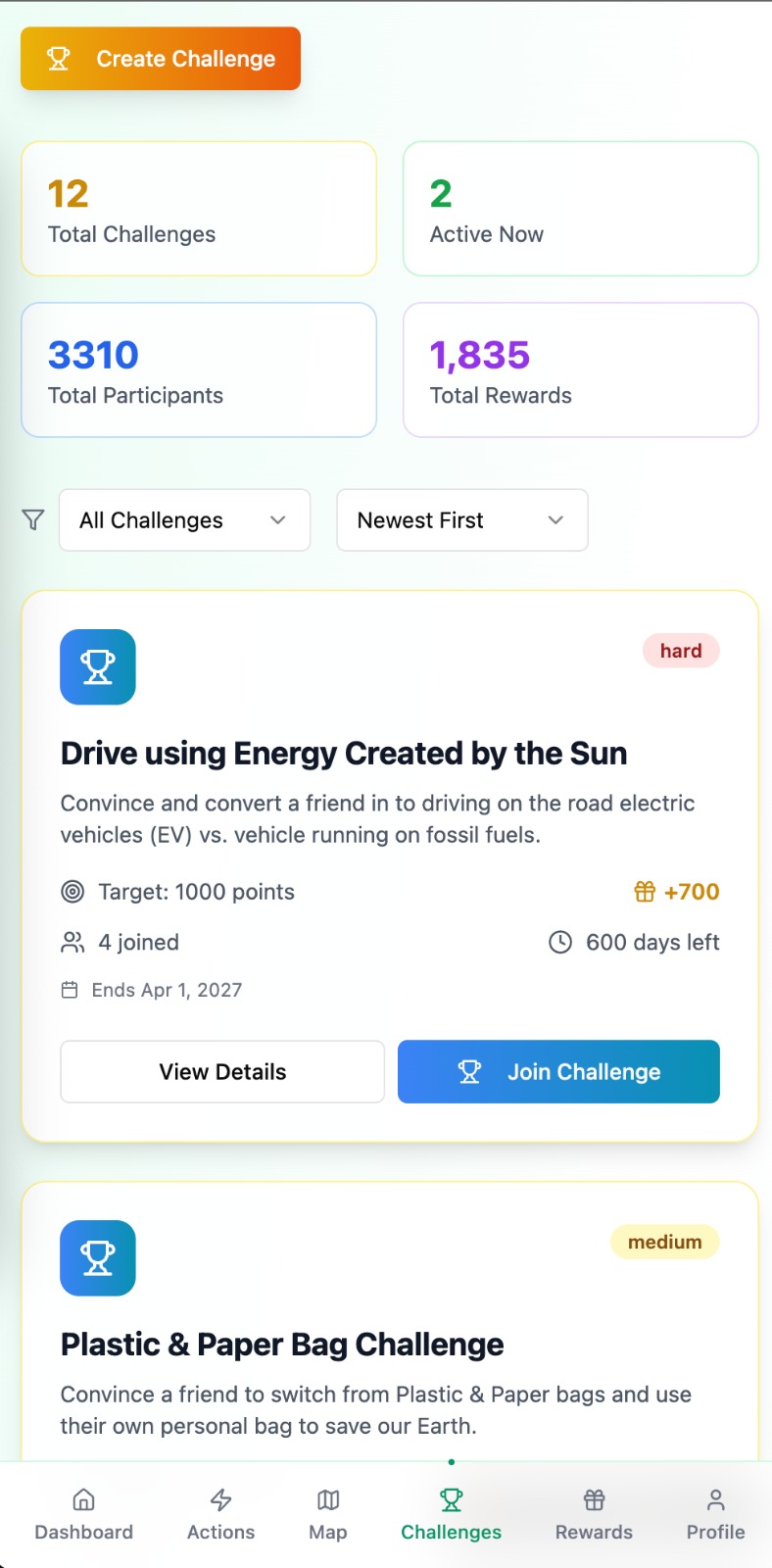772x1568 pixels.
Task: Click the trophy icon on the Plastic & Paper Bag card
Action: coord(98,1257)
